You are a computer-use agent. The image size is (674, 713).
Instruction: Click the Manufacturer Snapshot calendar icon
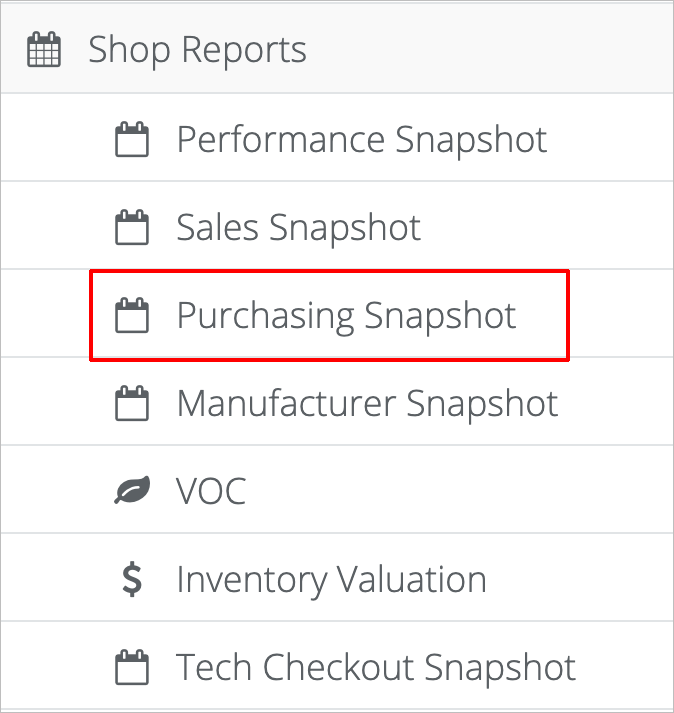pyautogui.click(x=132, y=404)
